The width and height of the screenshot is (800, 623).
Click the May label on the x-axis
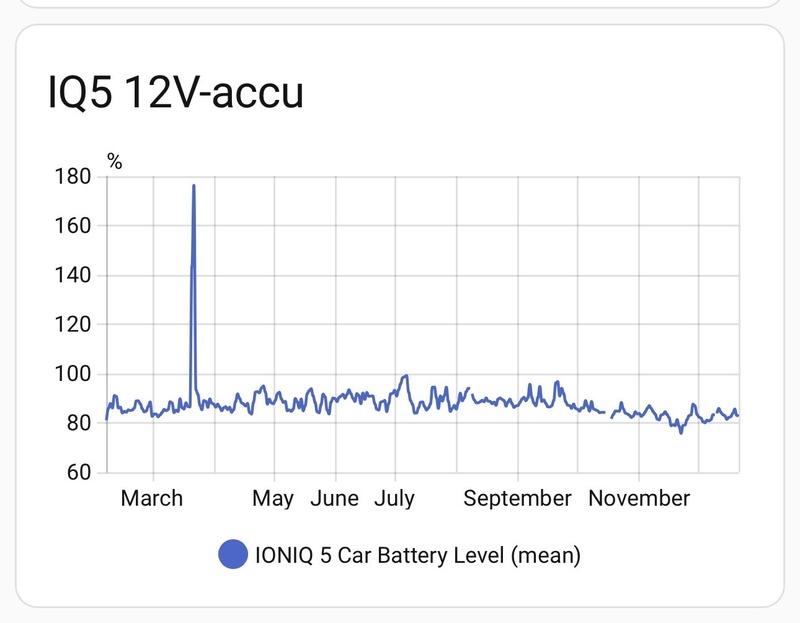pyautogui.click(x=273, y=498)
